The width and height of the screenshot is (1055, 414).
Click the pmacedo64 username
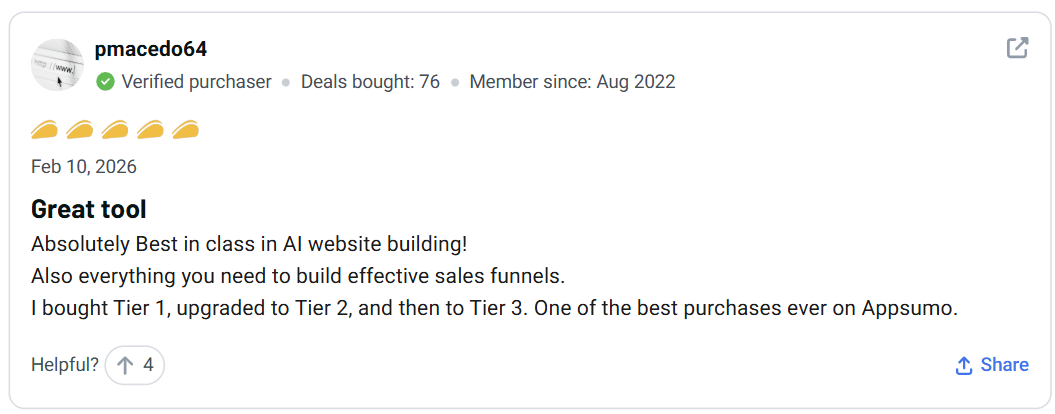150,50
